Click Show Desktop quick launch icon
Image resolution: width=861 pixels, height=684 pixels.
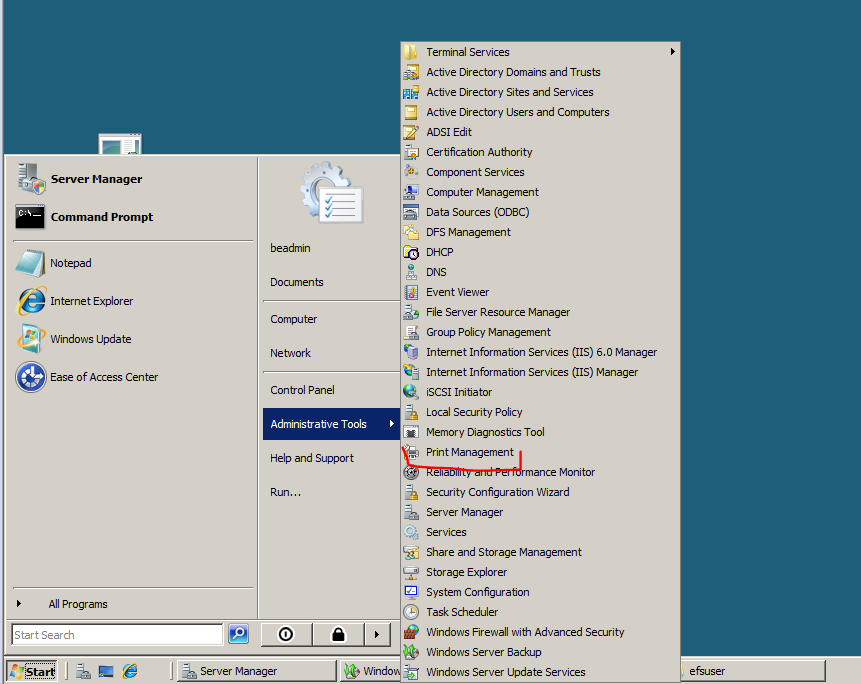point(106,671)
